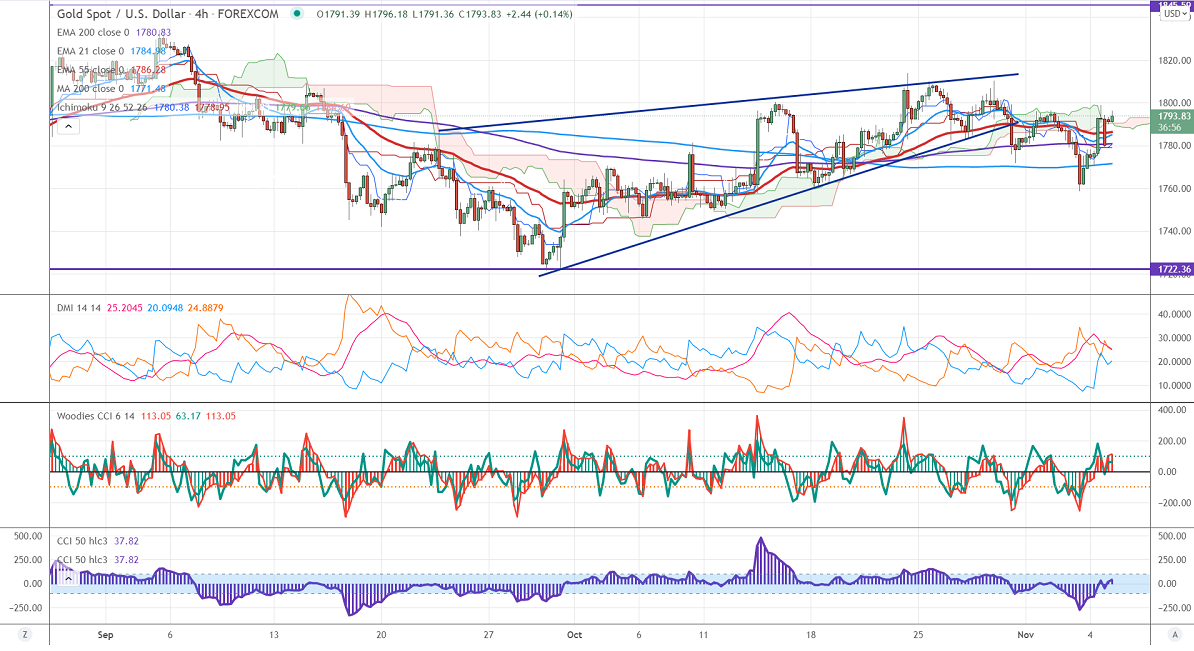Click the 10.0000 DMI axis value
1194x651 pixels.
point(1174,385)
